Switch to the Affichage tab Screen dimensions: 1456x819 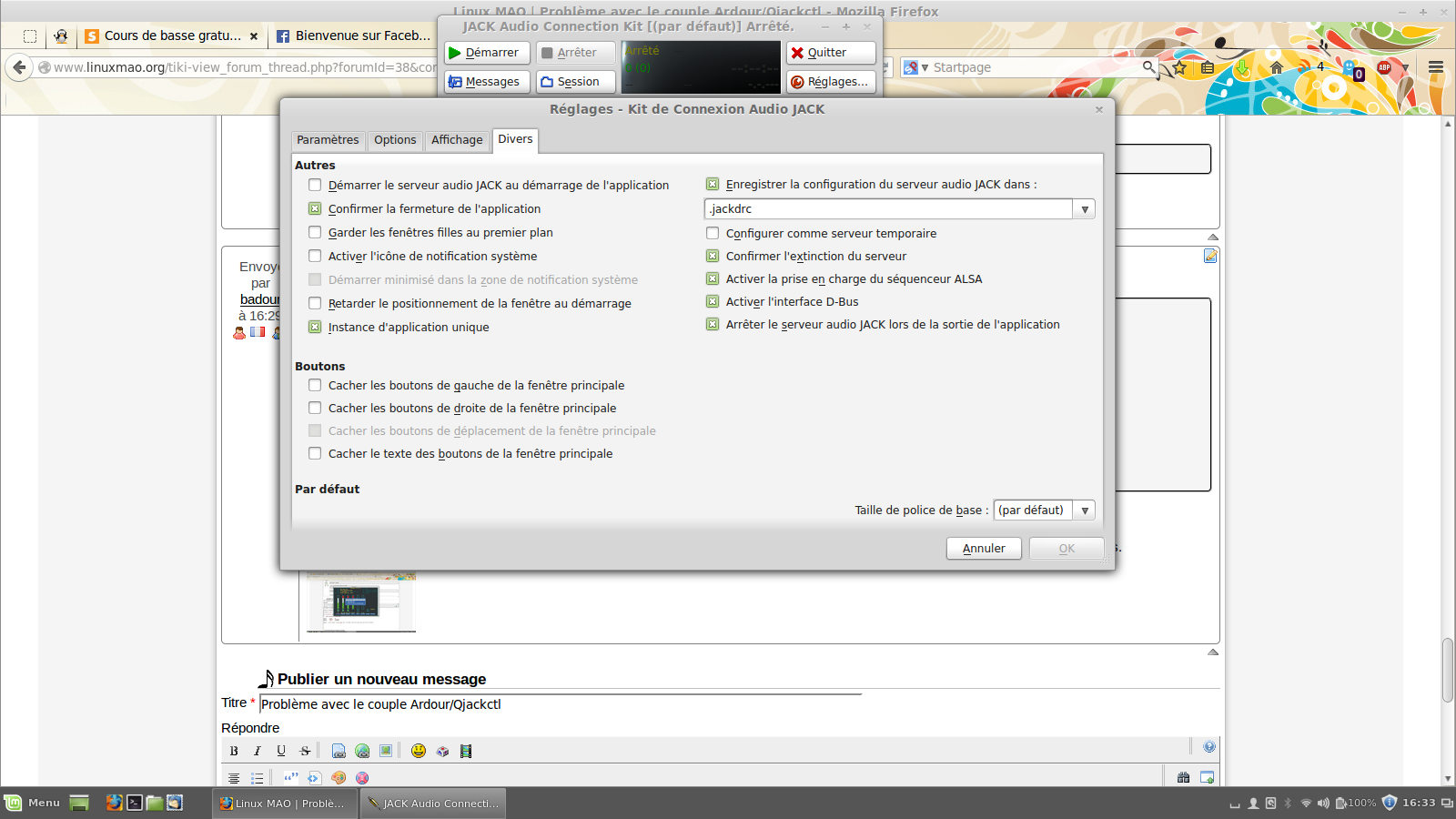457,140
